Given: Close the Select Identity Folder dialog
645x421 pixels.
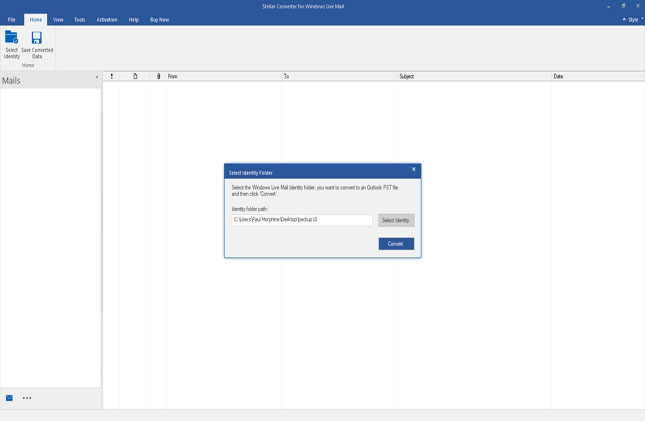Looking at the screenshot, I should (414, 169).
